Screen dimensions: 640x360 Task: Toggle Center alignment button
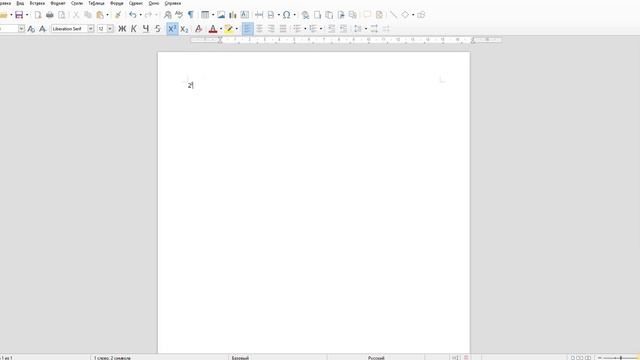pos(259,29)
